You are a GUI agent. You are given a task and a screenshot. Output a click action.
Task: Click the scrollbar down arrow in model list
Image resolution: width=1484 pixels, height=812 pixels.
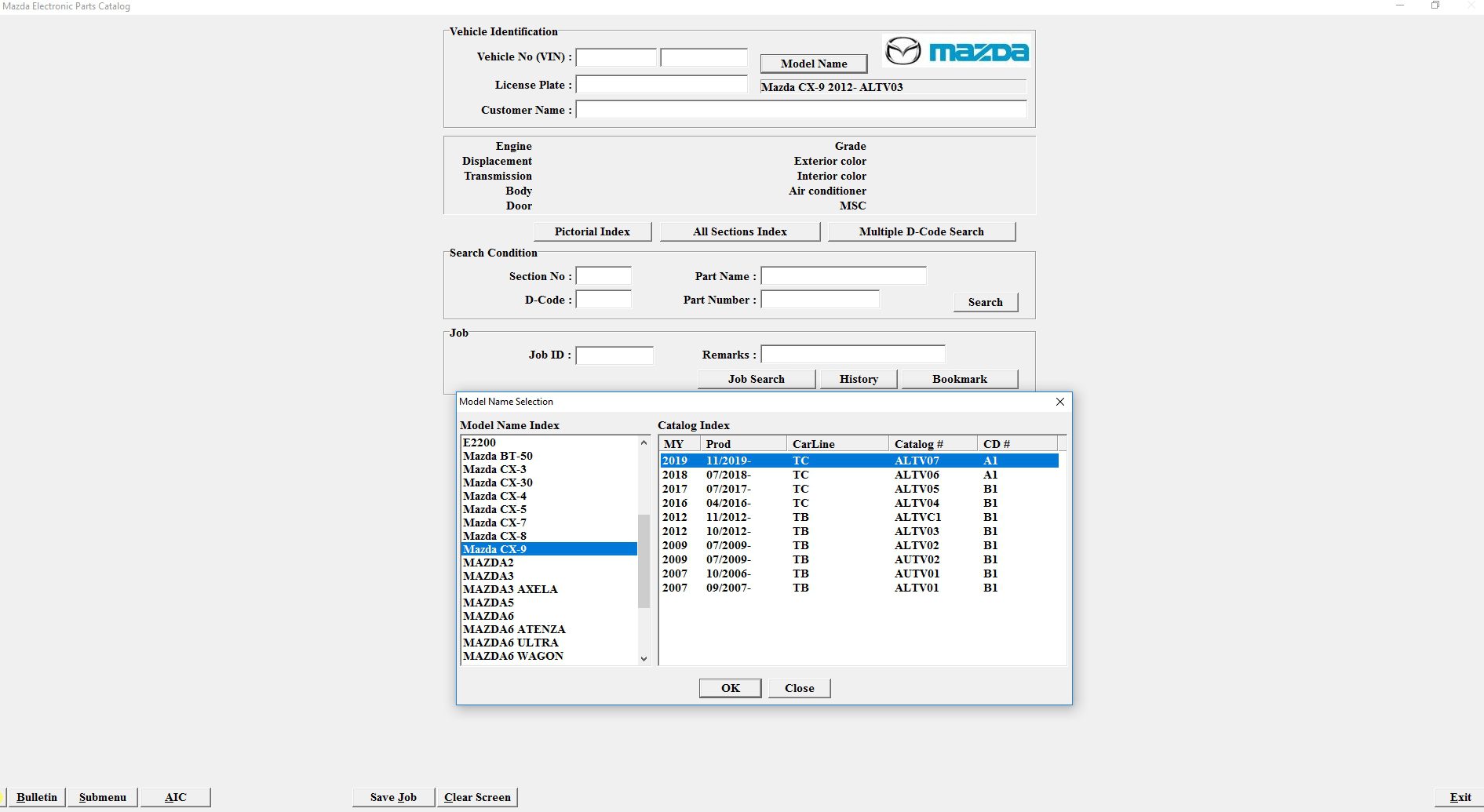click(644, 658)
